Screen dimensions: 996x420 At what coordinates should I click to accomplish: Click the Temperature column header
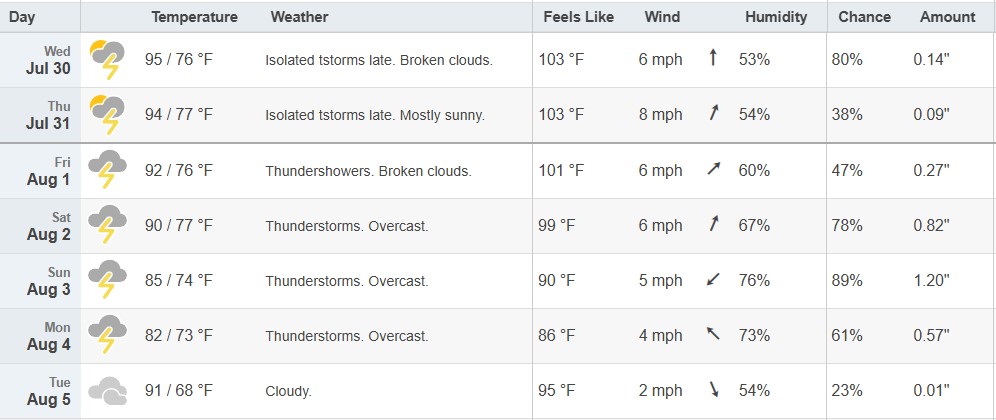[x=194, y=17]
